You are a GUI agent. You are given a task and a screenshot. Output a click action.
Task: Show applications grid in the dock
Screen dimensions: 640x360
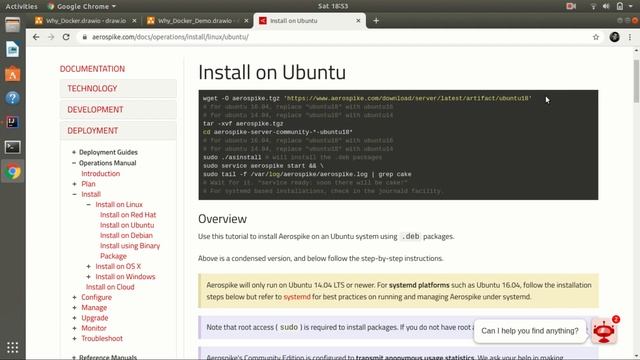(12, 347)
